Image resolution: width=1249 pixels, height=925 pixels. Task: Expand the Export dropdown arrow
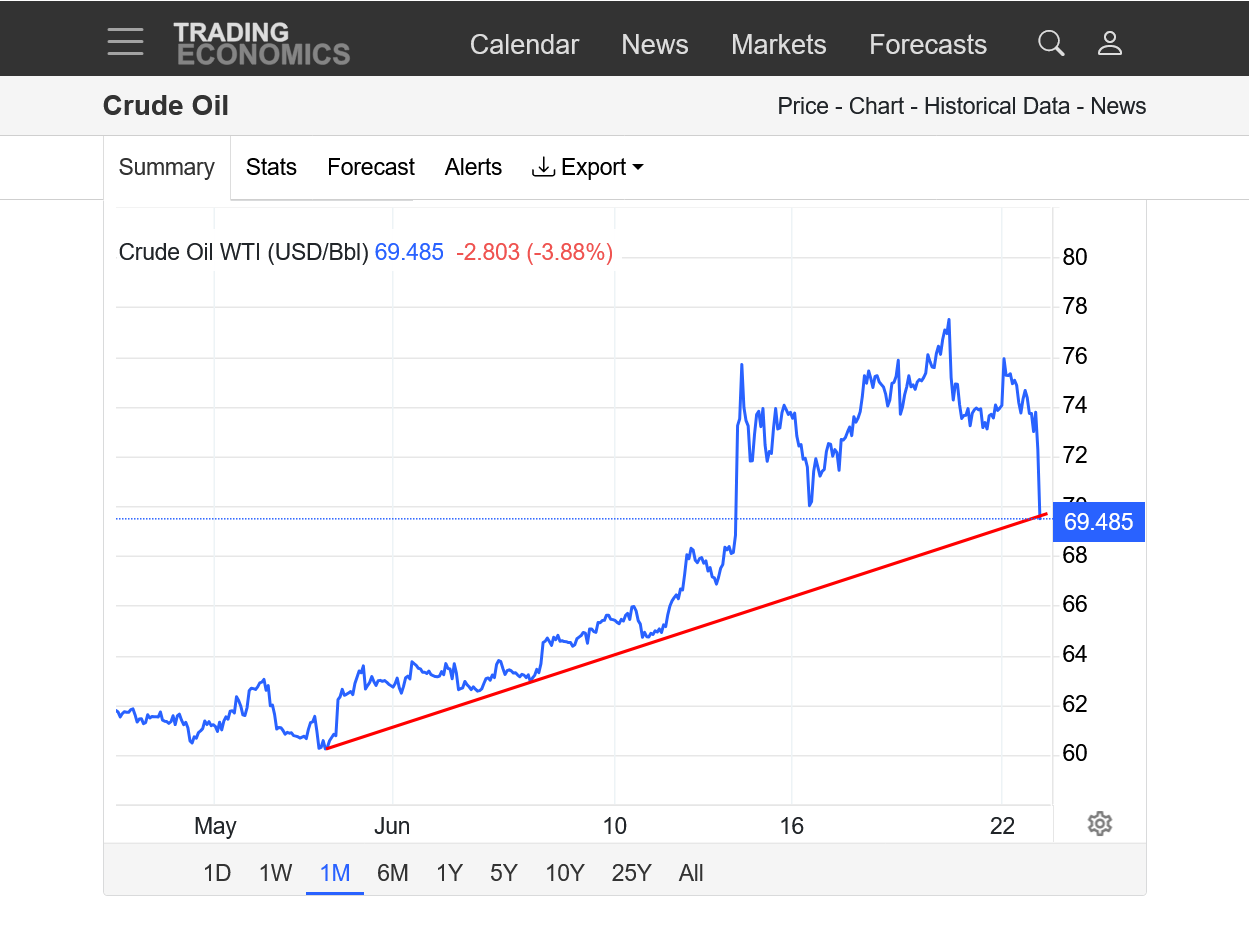click(x=638, y=168)
